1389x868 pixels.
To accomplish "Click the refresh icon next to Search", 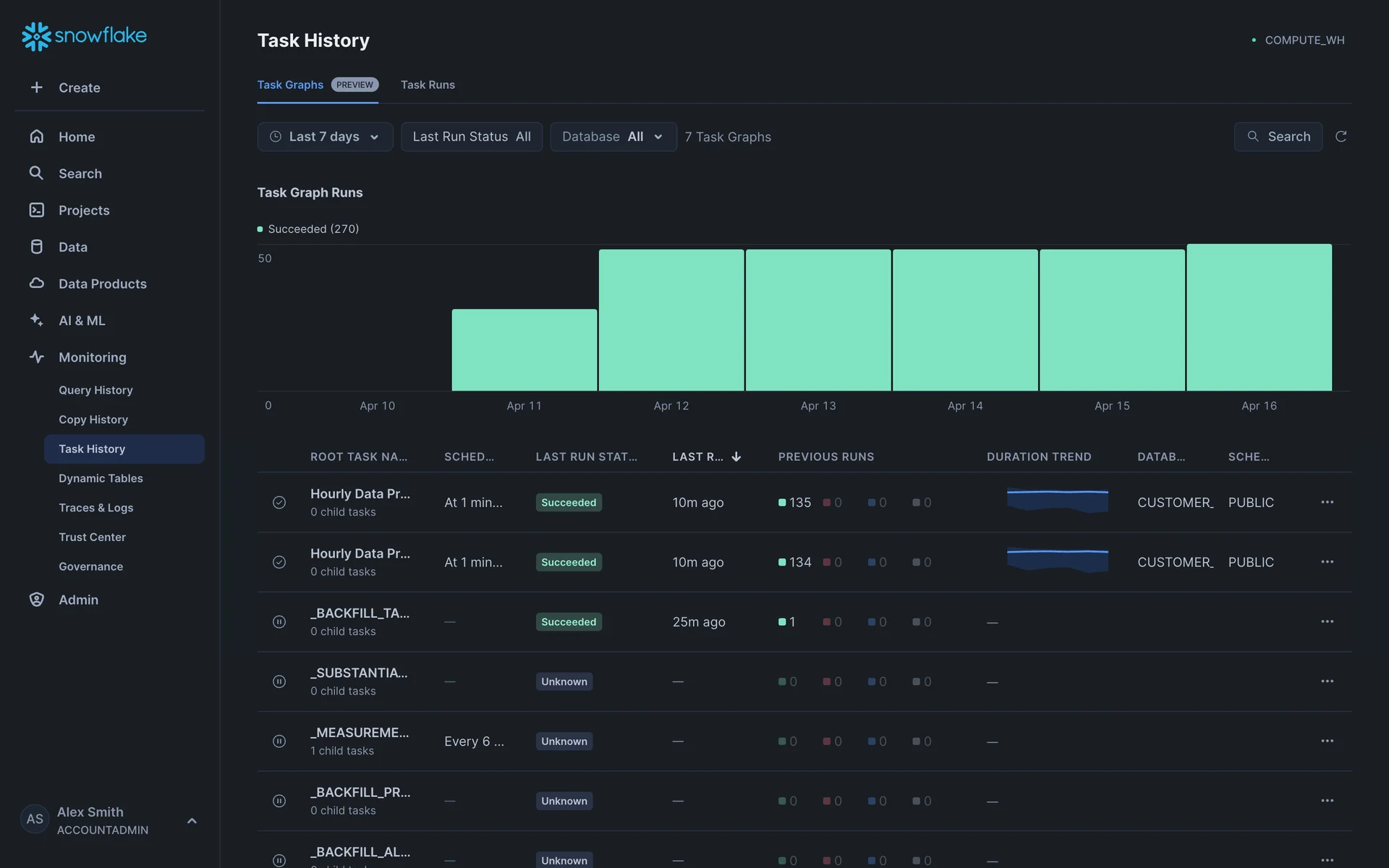I will point(1341,137).
